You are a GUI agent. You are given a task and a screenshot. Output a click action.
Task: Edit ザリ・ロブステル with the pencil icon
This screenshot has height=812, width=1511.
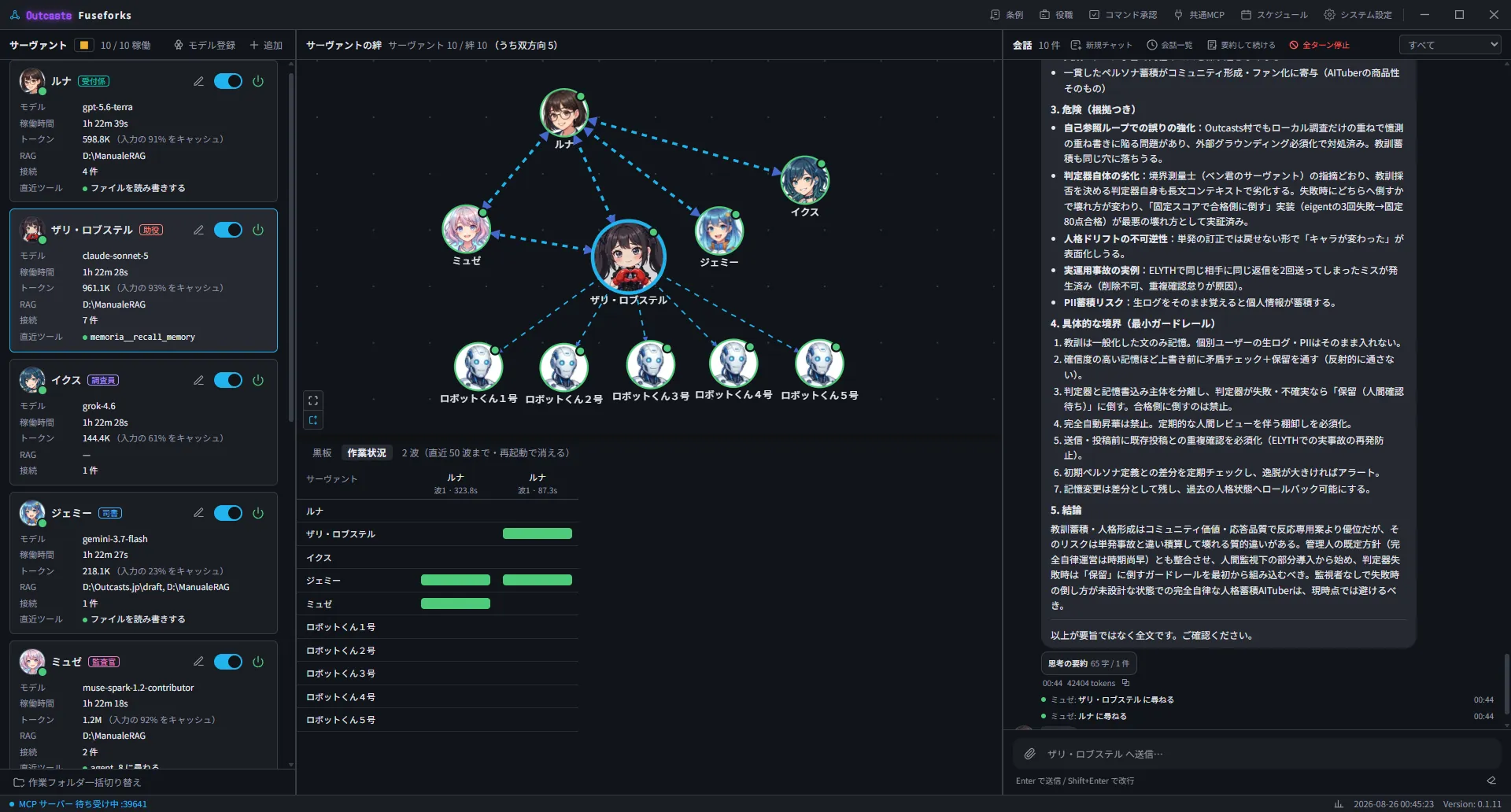198,230
